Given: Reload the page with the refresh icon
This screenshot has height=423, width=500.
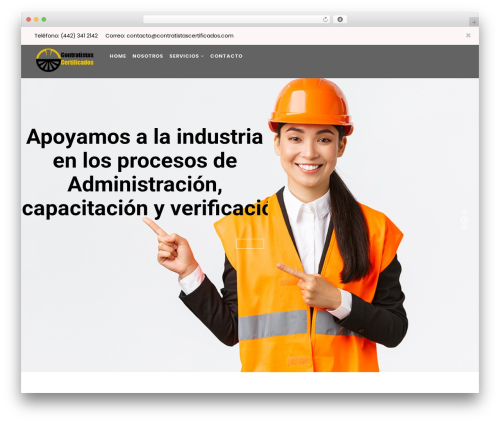Looking at the screenshot, I should [325, 19].
